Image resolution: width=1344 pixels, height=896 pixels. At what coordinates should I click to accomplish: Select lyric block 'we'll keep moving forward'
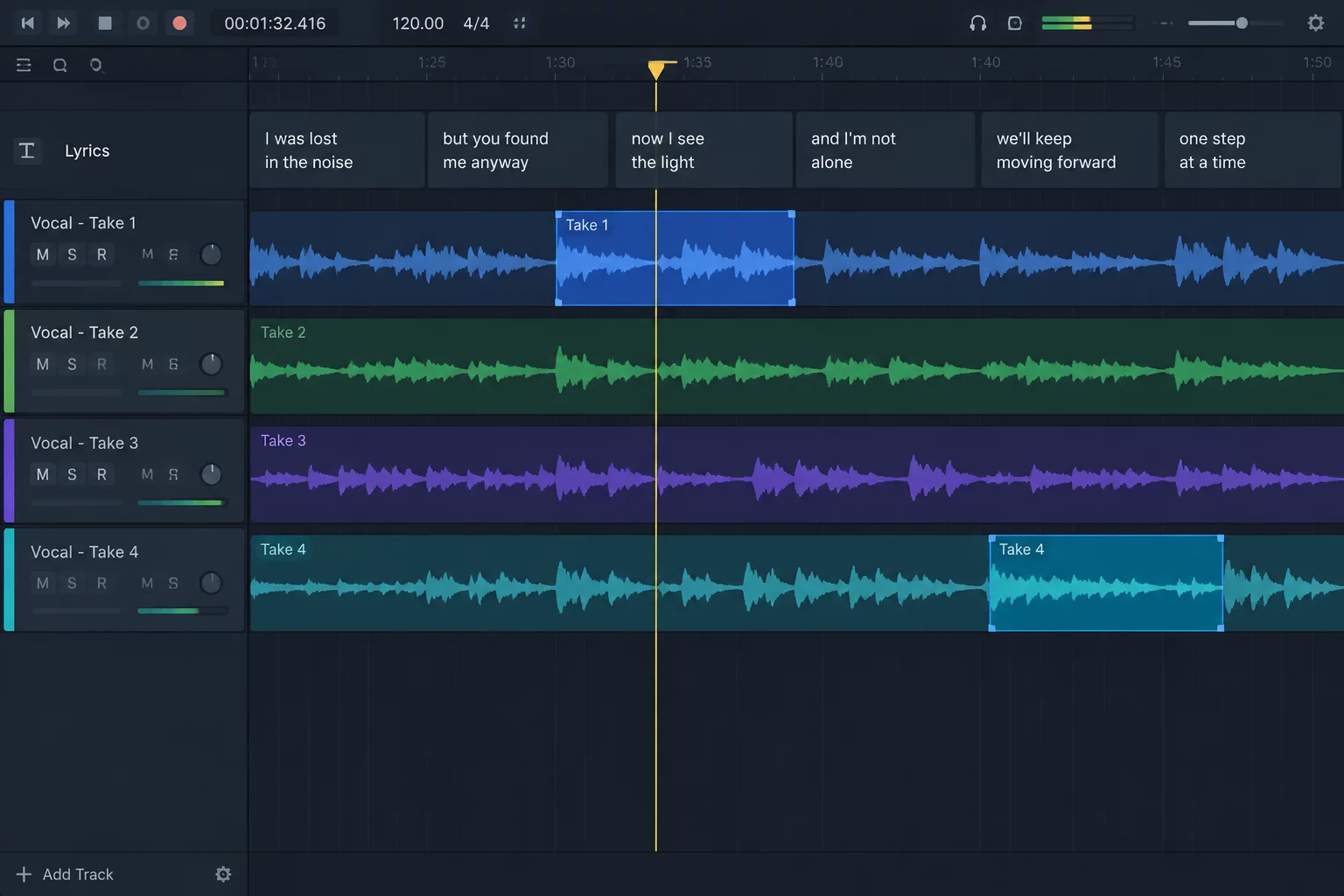(x=1069, y=150)
